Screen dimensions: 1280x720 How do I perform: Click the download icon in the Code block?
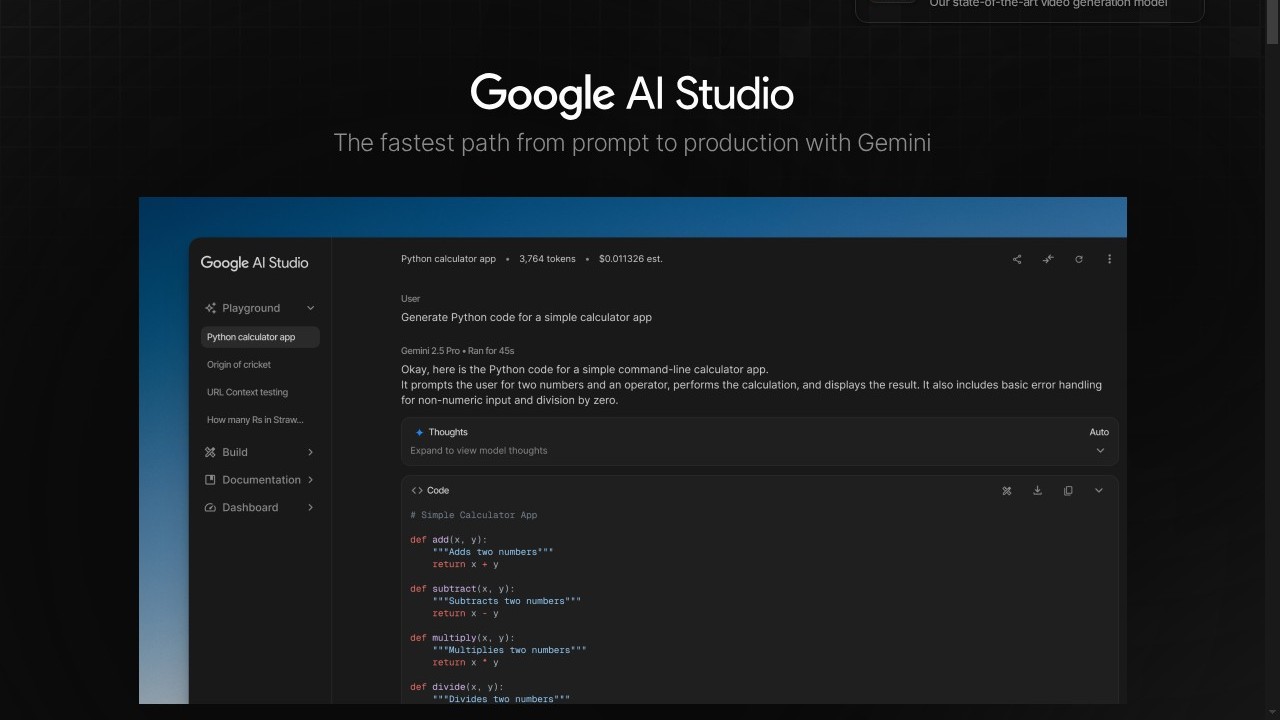tap(1037, 491)
